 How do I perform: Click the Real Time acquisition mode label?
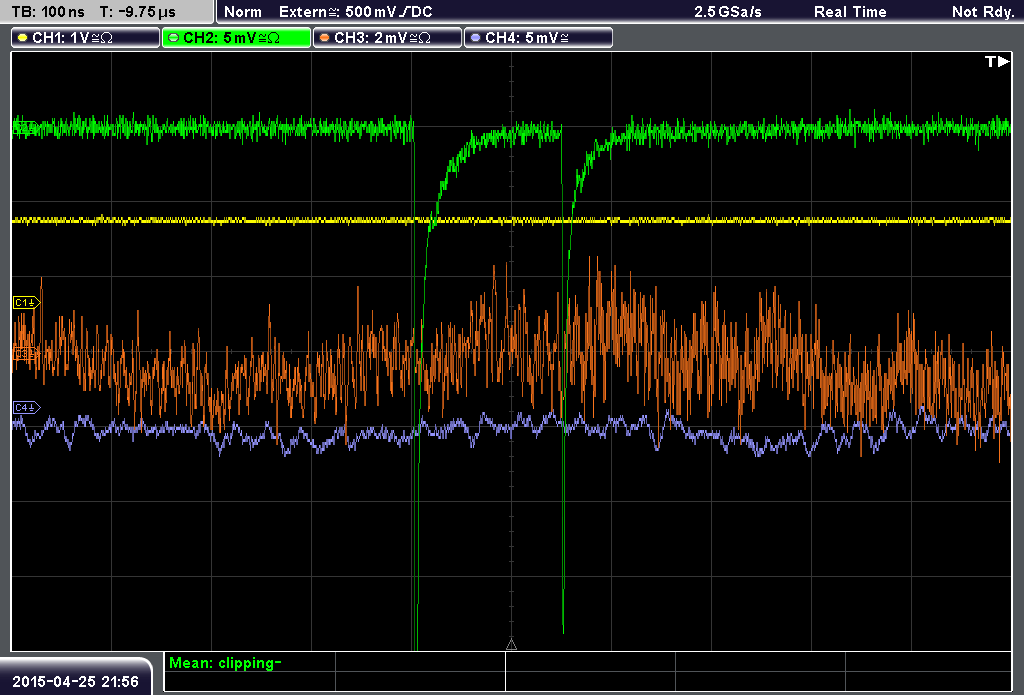click(850, 12)
